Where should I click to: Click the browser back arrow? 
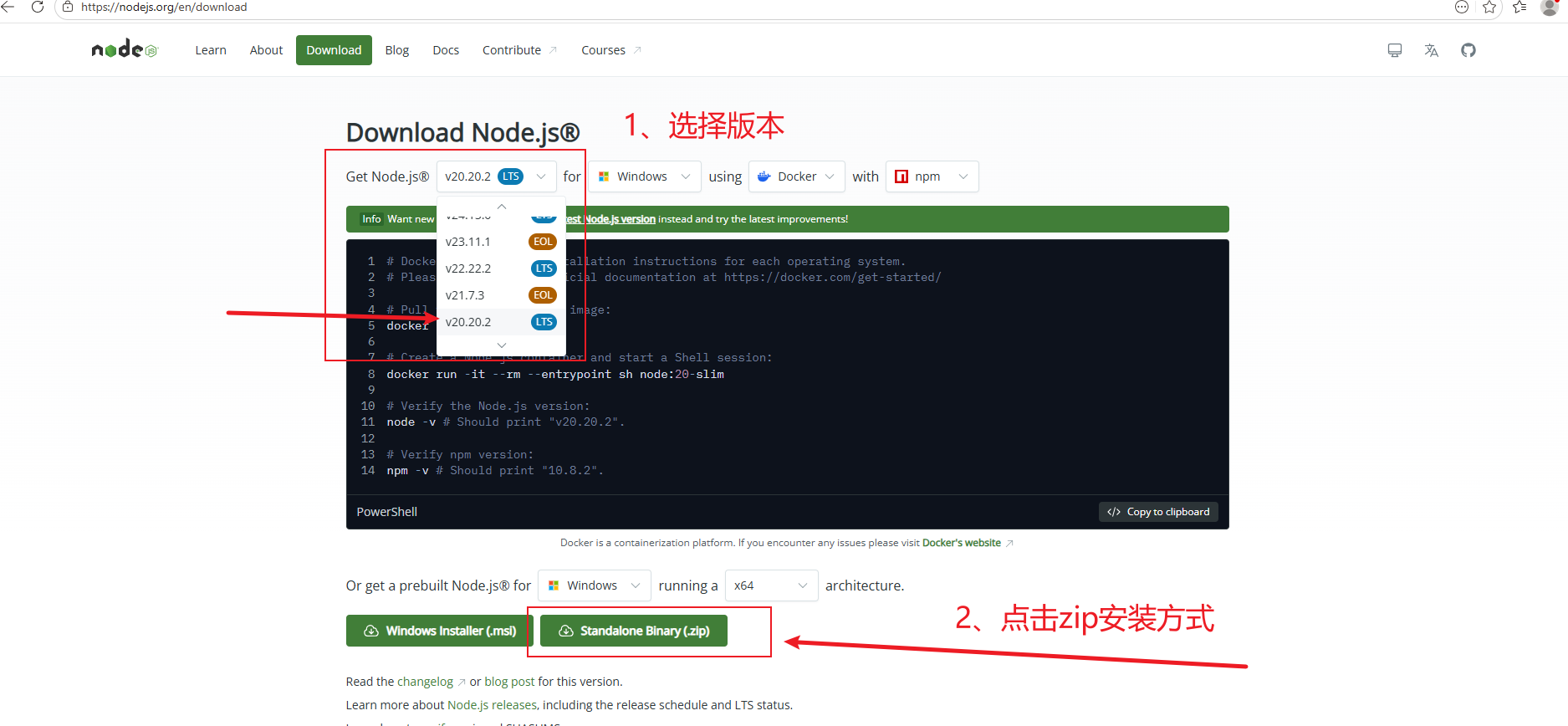[x=8, y=7]
